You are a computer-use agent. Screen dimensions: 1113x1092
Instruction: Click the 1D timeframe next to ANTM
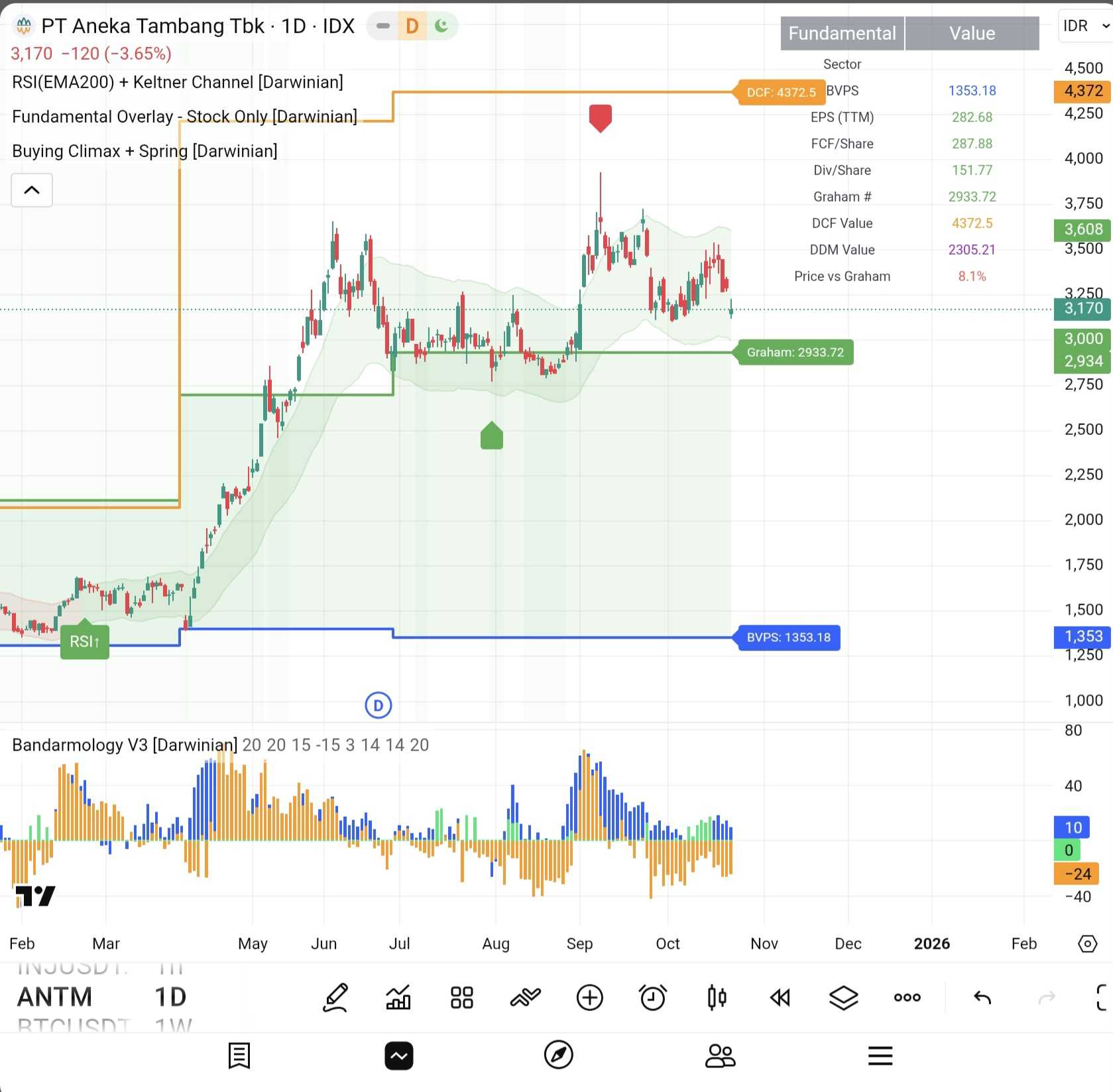[x=170, y=997]
